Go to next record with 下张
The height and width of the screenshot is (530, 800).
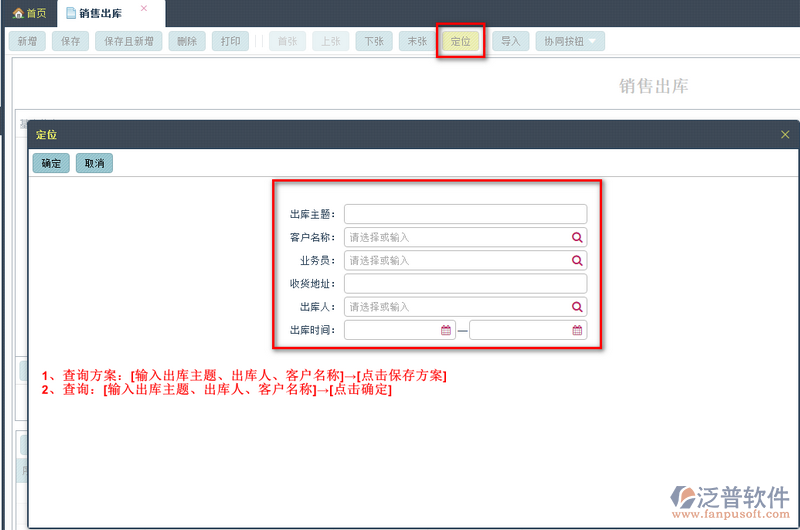point(374,41)
